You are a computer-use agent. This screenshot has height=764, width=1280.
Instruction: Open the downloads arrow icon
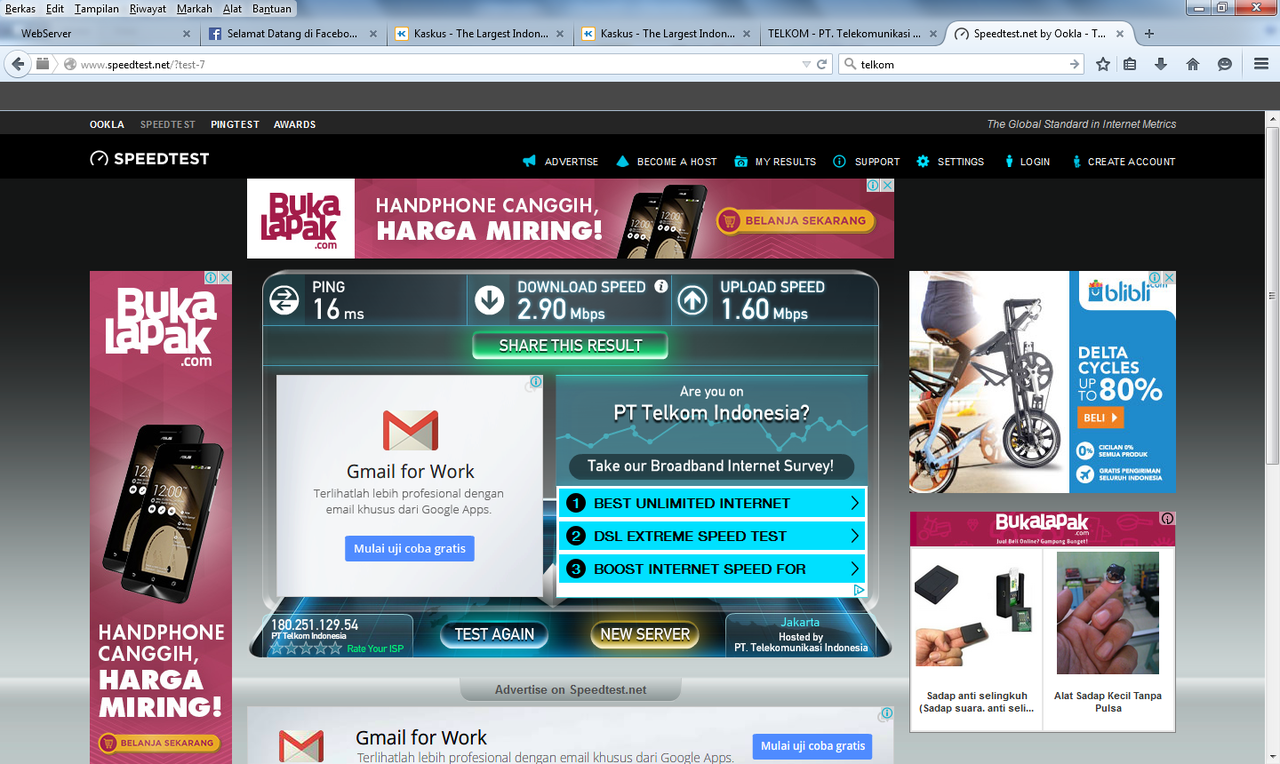[1161, 64]
